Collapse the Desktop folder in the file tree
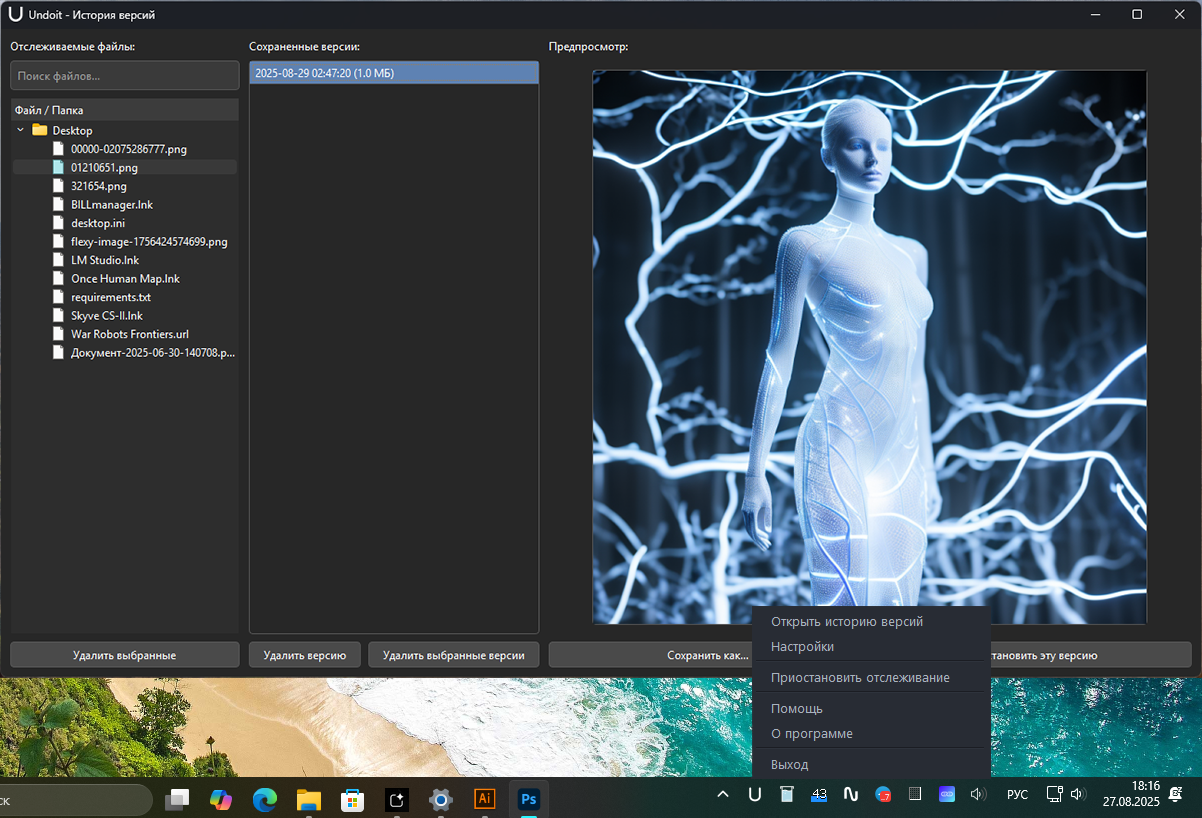 coord(21,130)
